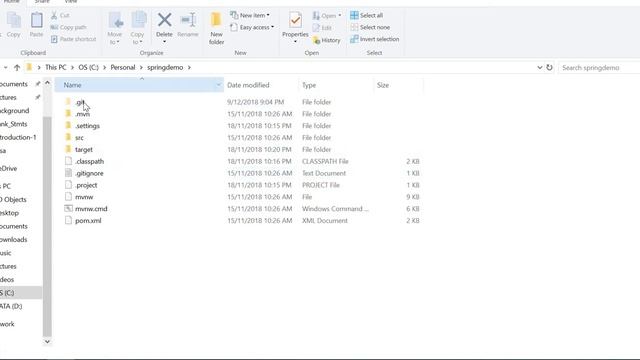Select OneDrive in the navigation pane
Image resolution: width=640 pixels, height=360 pixels.
click(9, 169)
